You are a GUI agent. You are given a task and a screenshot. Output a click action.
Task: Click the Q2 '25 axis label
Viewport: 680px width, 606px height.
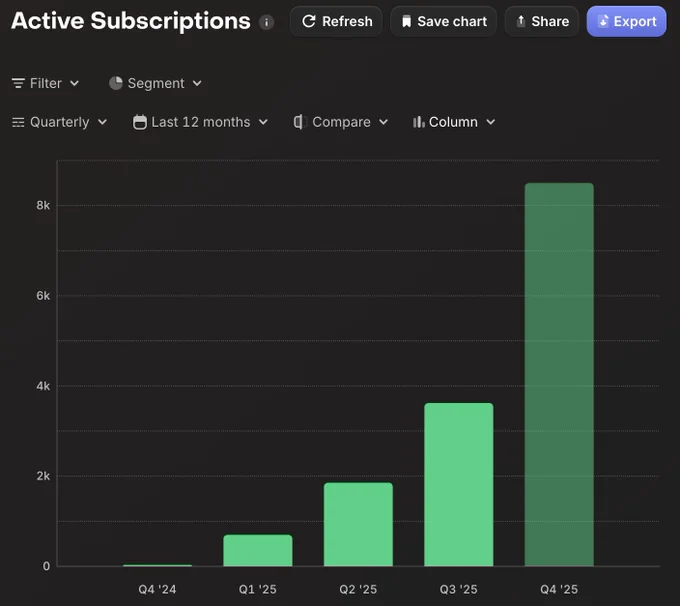pyautogui.click(x=358, y=589)
